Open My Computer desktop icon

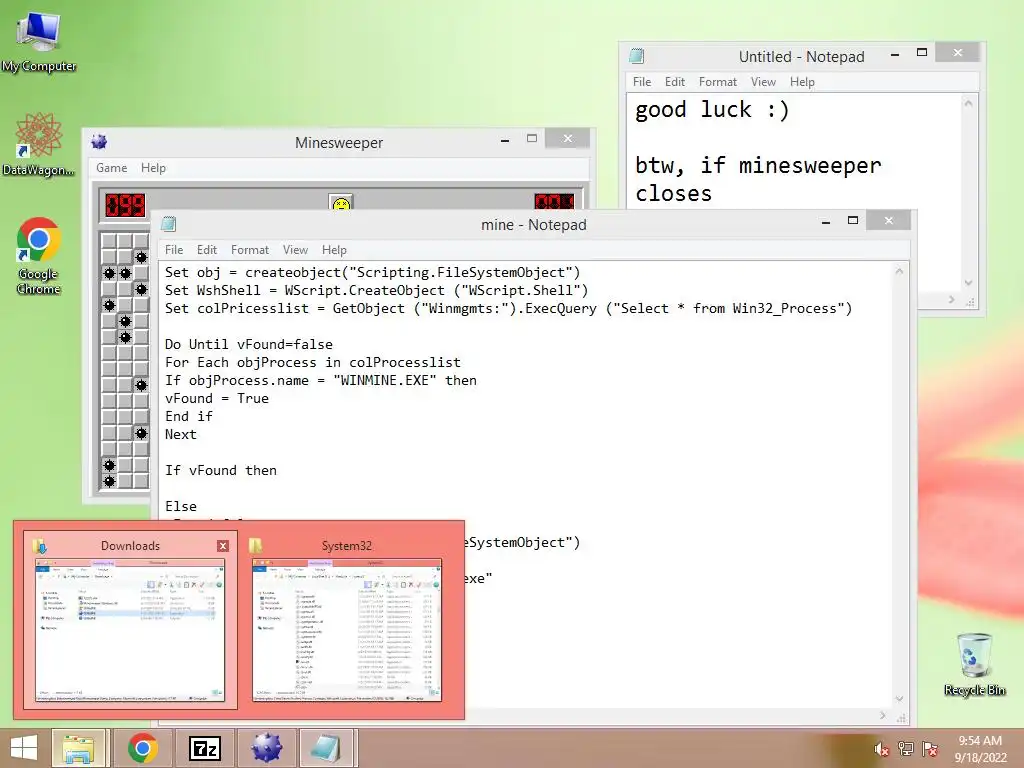39,40
